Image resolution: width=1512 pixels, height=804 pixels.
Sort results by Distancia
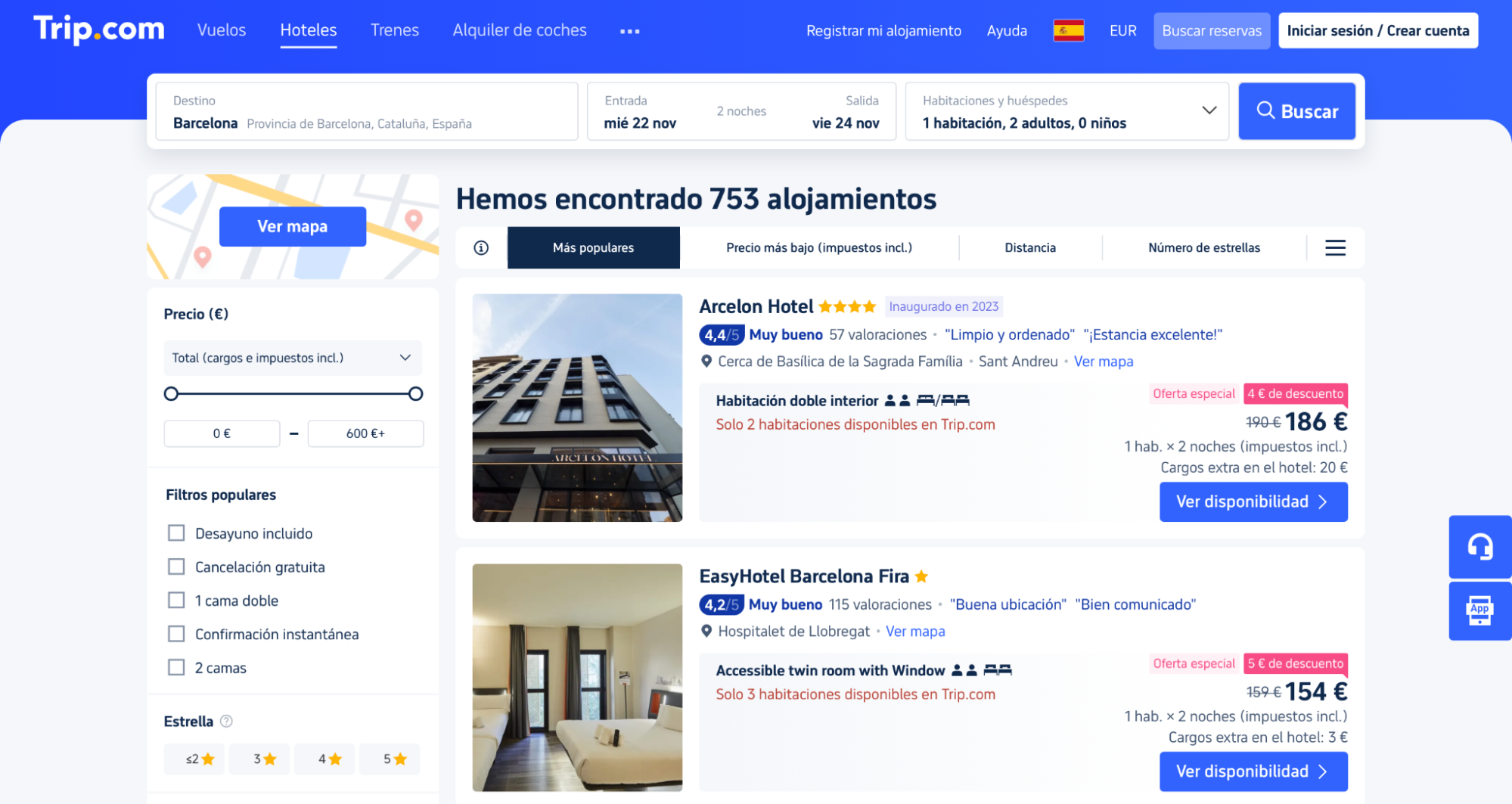pyautogui.click(x=1030, y=247)
